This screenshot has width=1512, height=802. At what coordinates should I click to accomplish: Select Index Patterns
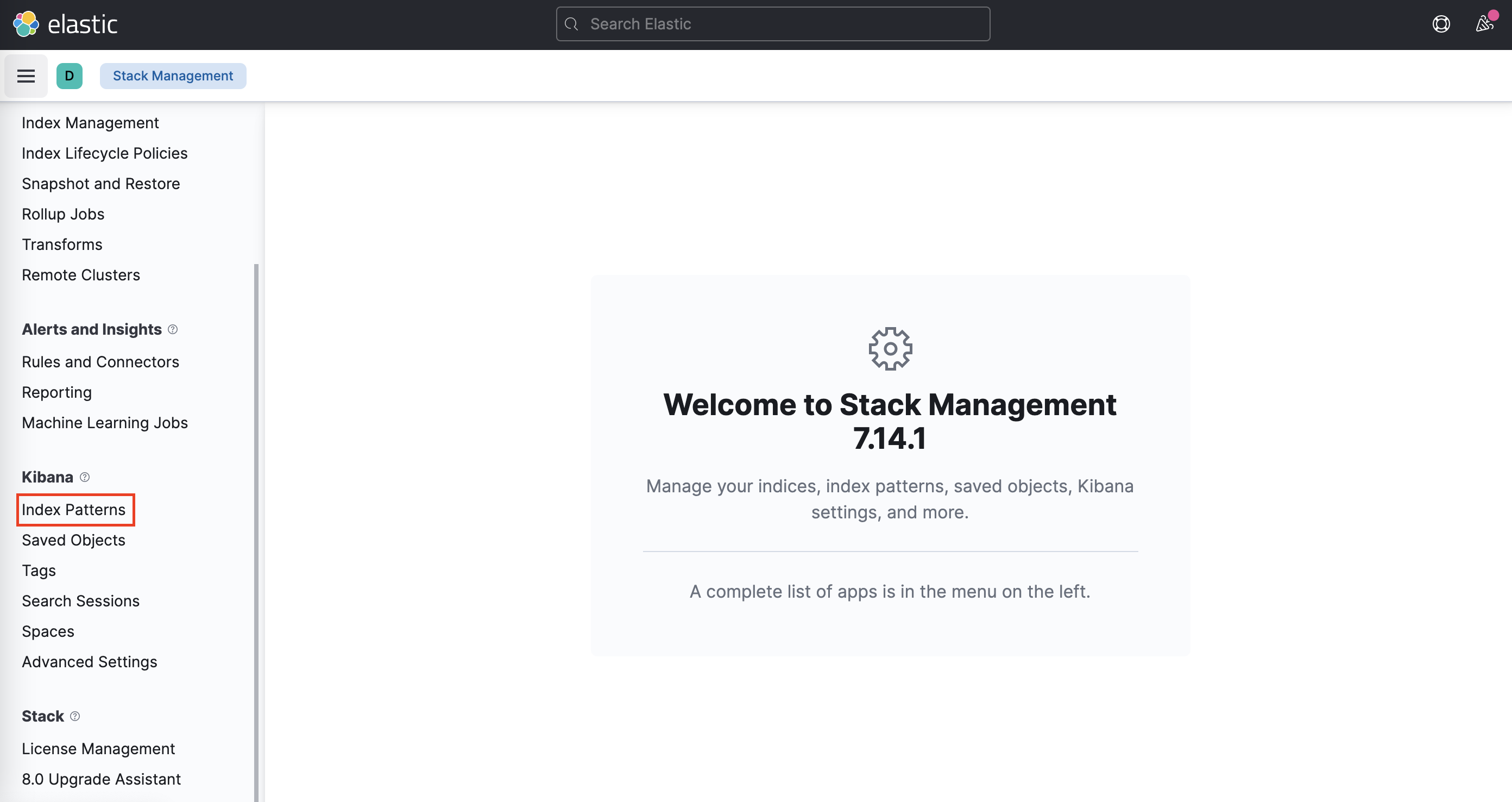tap(73, 510)
